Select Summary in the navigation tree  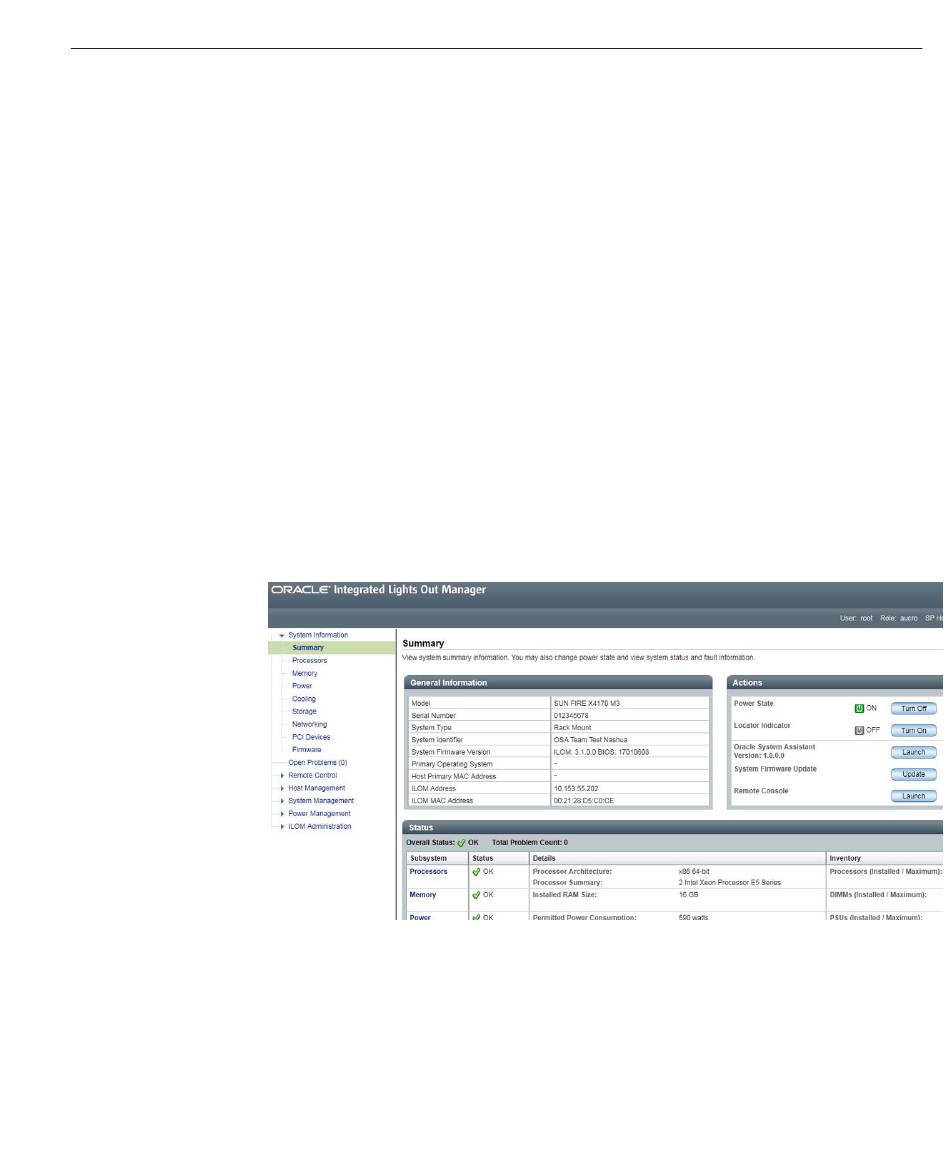tap(307, 648)
